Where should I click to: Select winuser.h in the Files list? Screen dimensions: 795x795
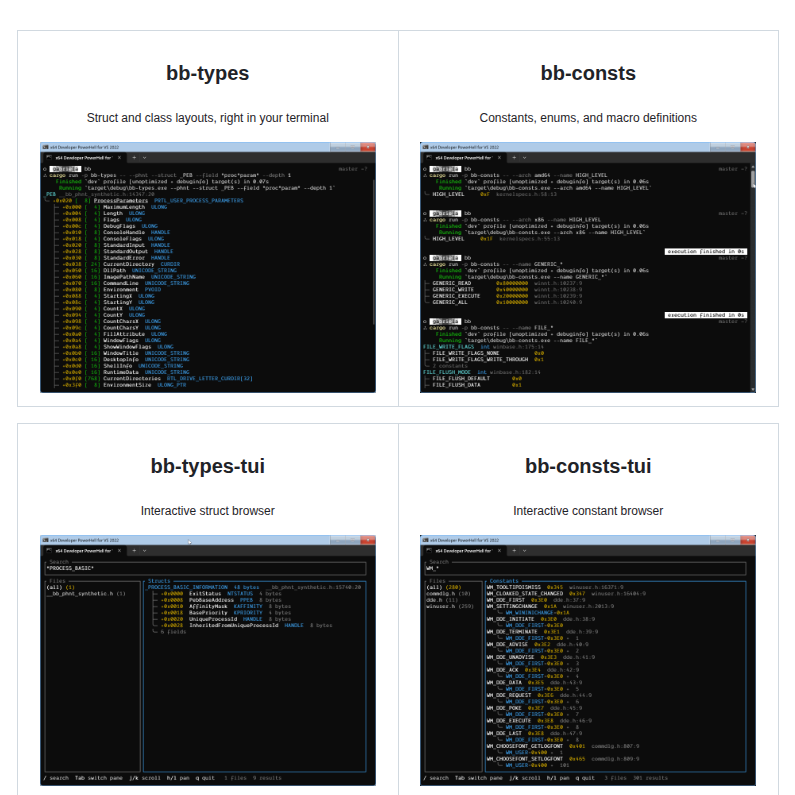450,606
